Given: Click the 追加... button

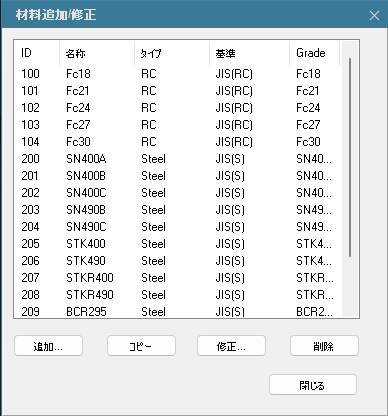Looking at the screenshot, I should [x=48, y=346].
